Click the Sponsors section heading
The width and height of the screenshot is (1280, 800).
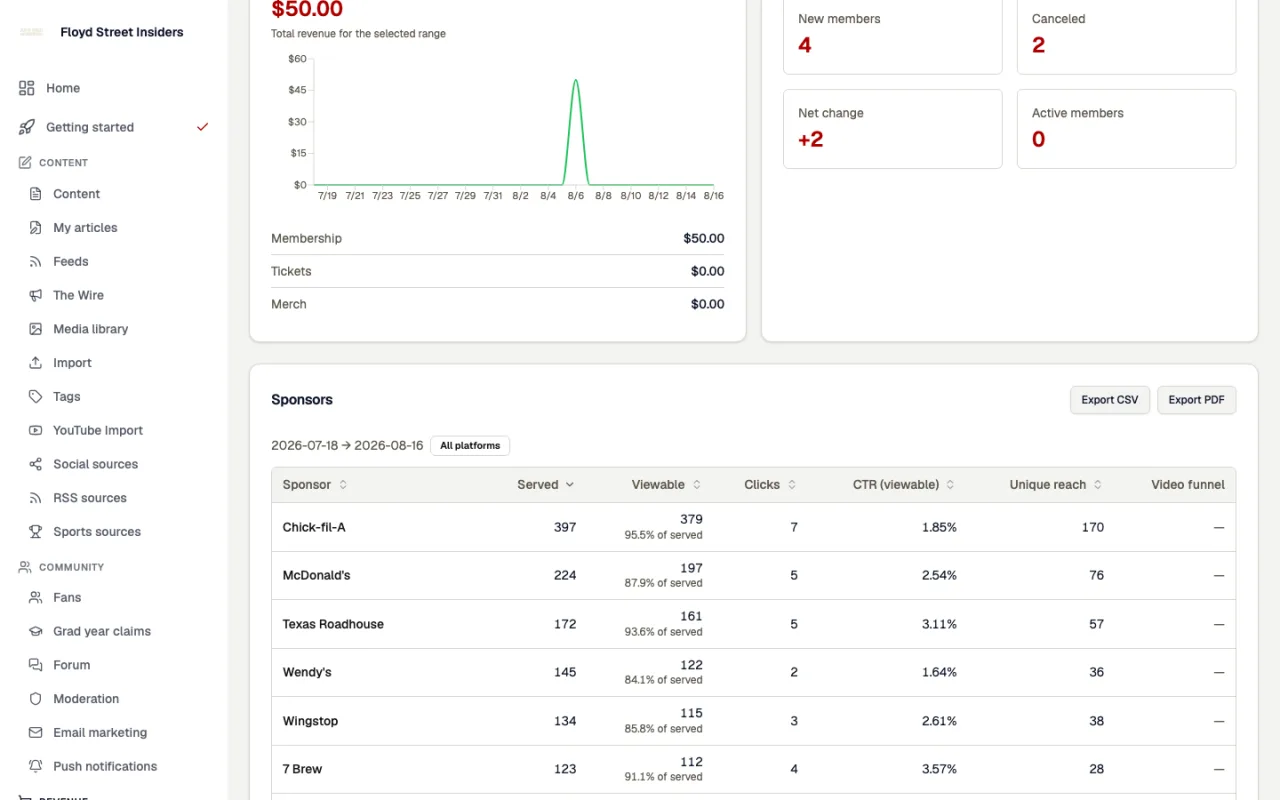click(x=302, y=400)
